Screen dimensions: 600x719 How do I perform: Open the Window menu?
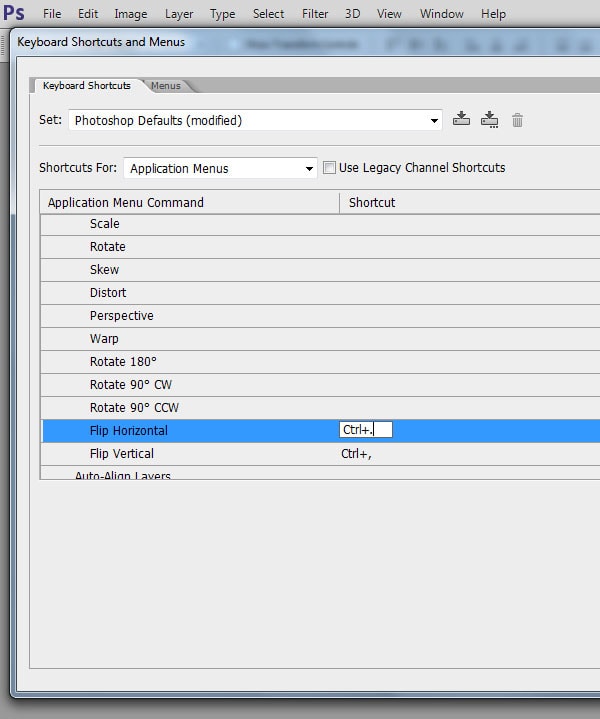click(442, 14)
